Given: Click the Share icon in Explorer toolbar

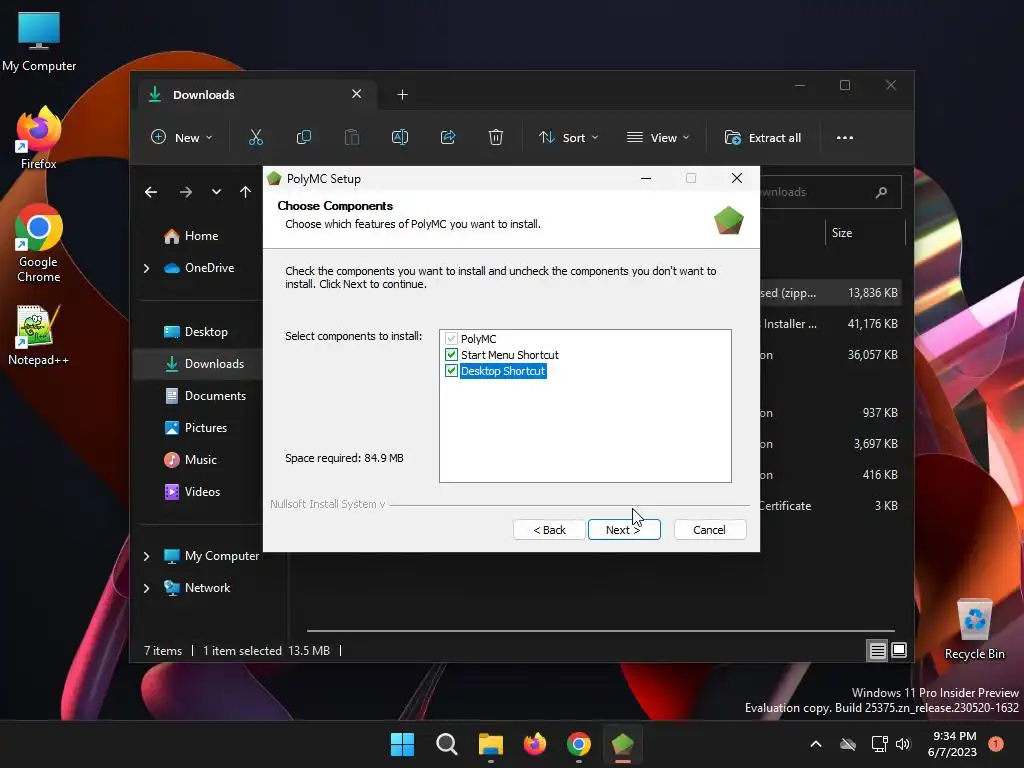Looking at the screenshot, I should click(448, 137).
